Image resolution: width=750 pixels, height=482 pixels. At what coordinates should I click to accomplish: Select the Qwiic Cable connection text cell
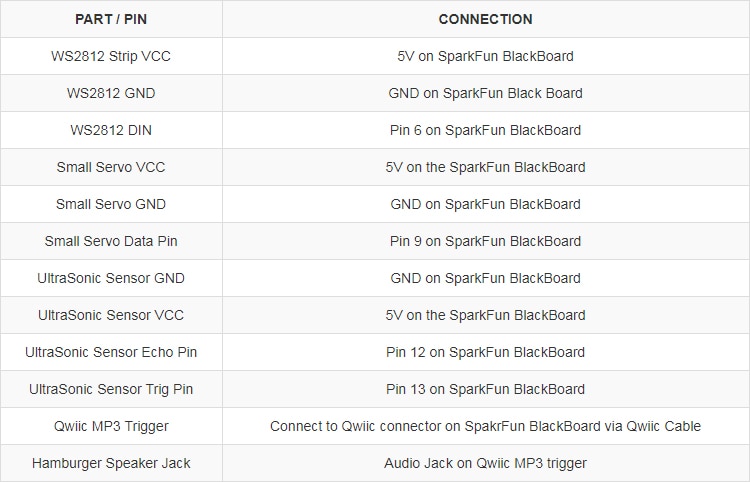pos(485,426)
